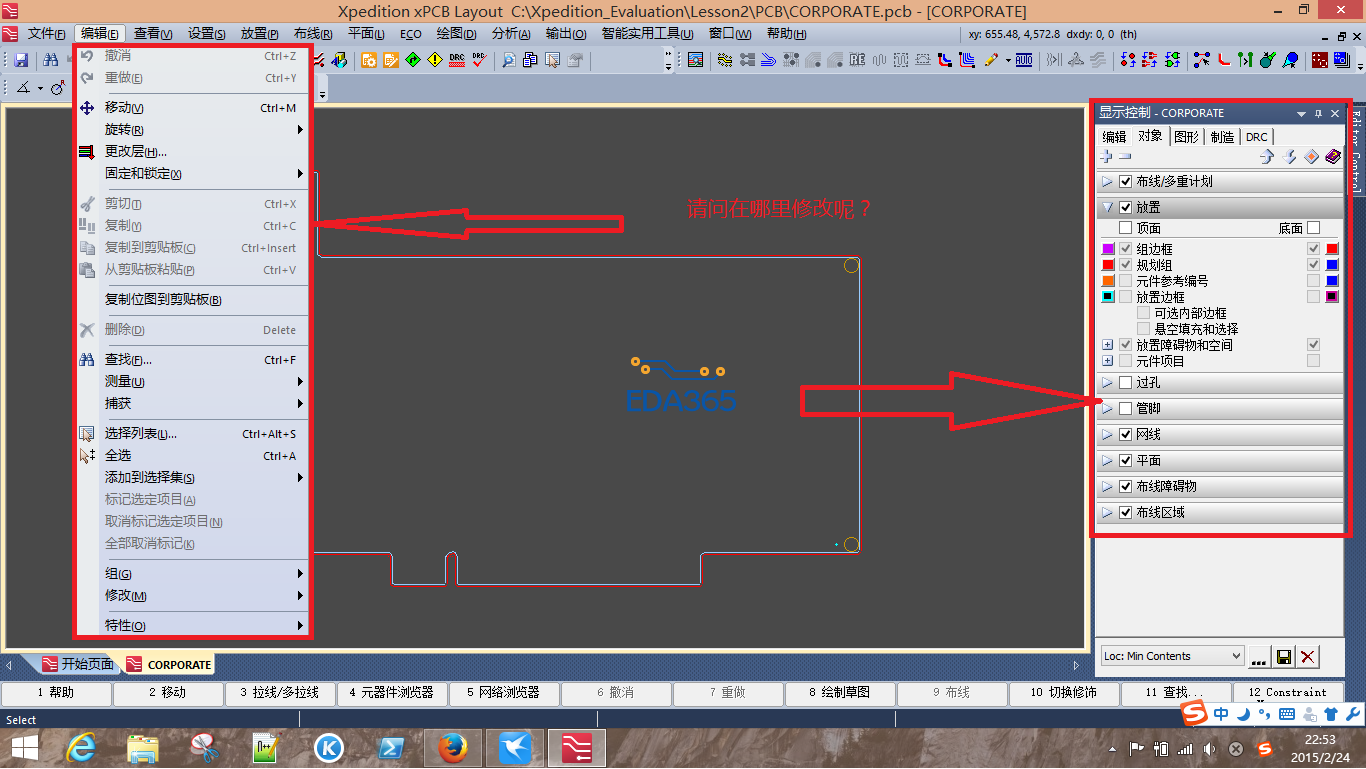The height and width of the screenshot is (769, 1366).
Task: Expand the 布线区域 section
Action: point(1107,513)
